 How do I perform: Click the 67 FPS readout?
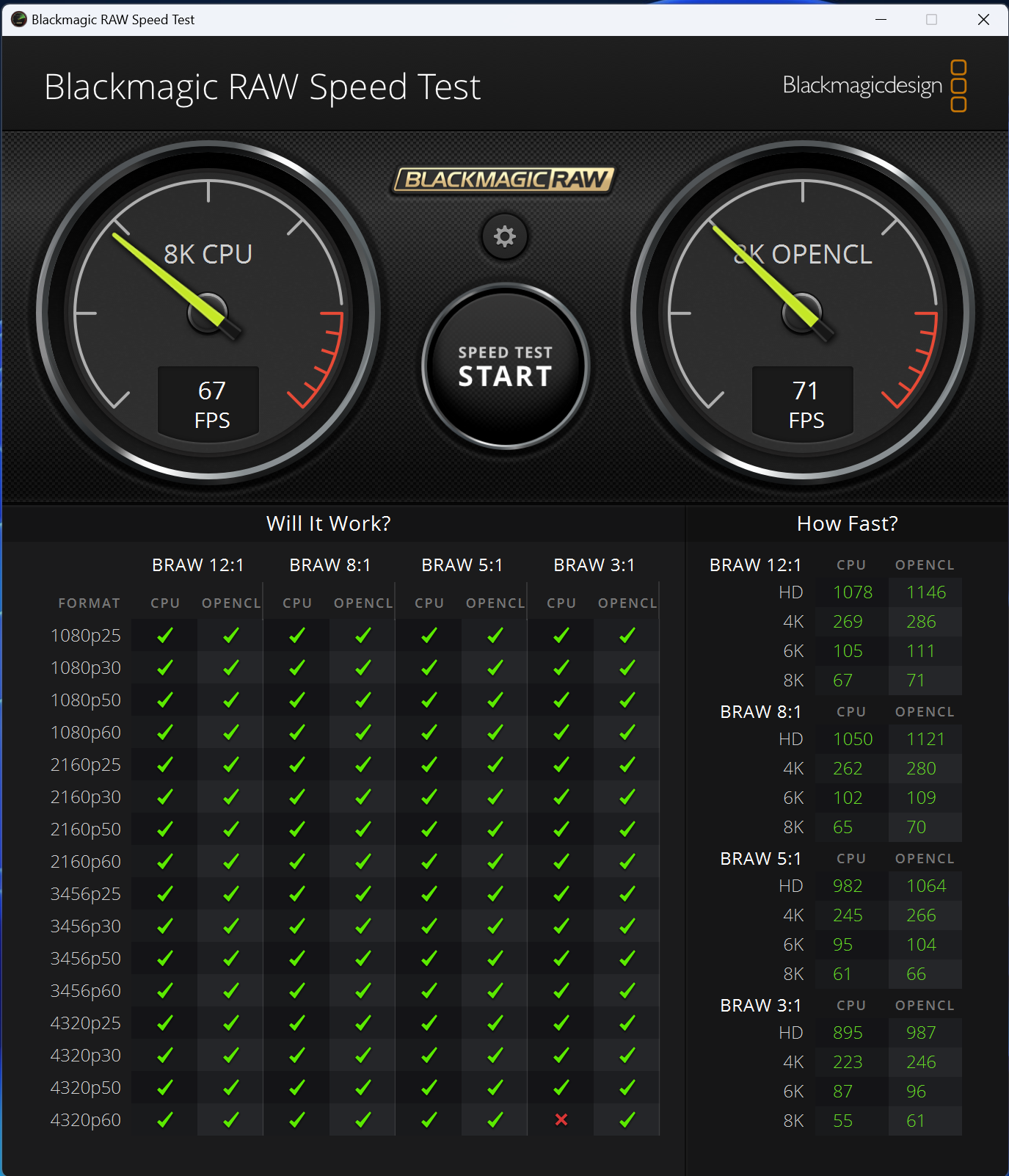pos(208,403)
